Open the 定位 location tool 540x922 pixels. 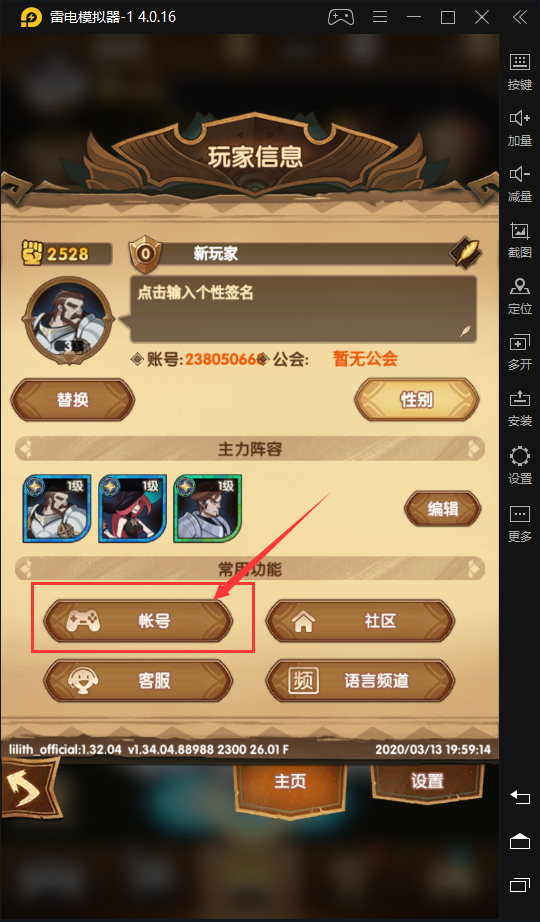point(519,296)
